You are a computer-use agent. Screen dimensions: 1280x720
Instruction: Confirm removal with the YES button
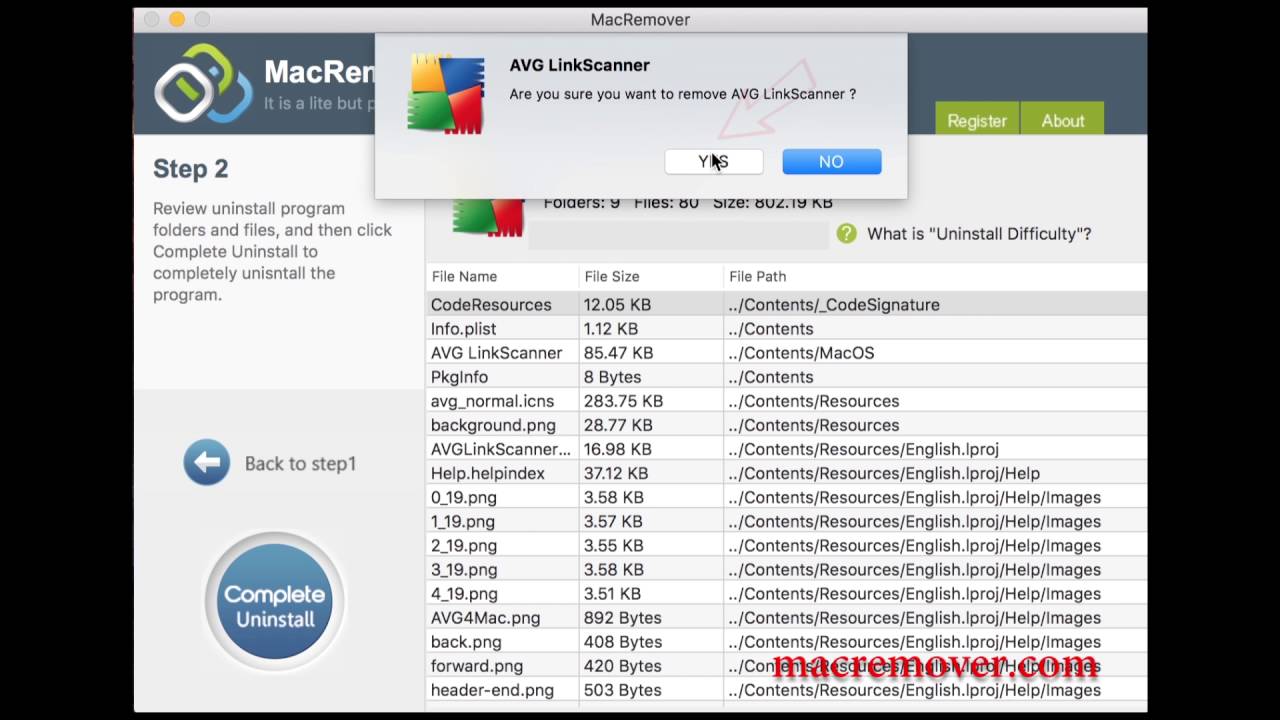click(x=714, y=162)
